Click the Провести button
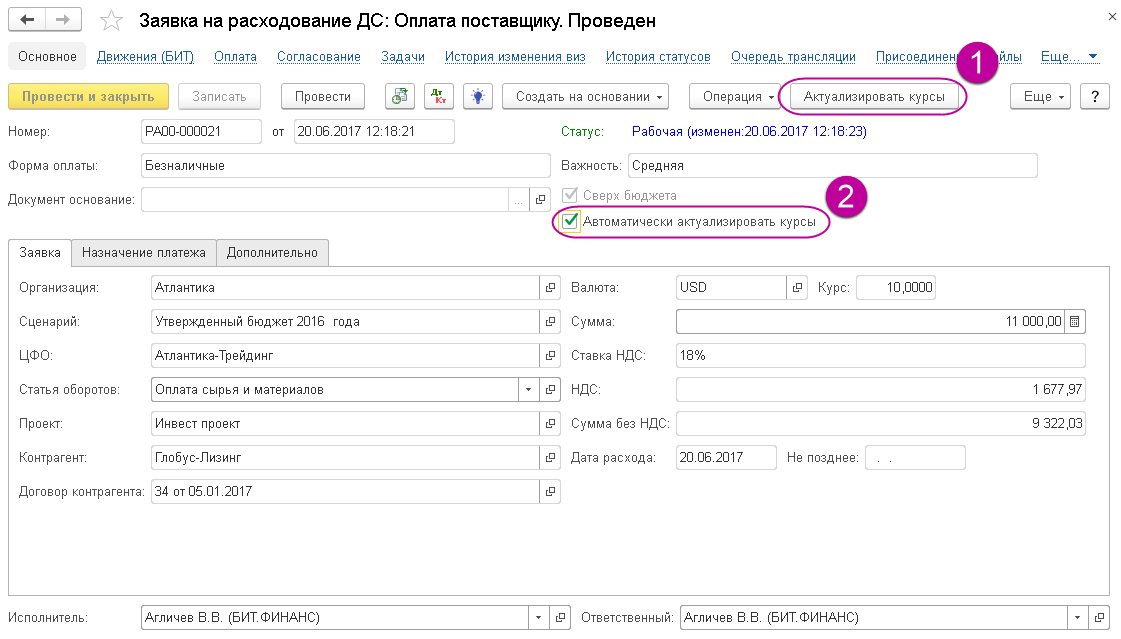 [x=322, y=96]
